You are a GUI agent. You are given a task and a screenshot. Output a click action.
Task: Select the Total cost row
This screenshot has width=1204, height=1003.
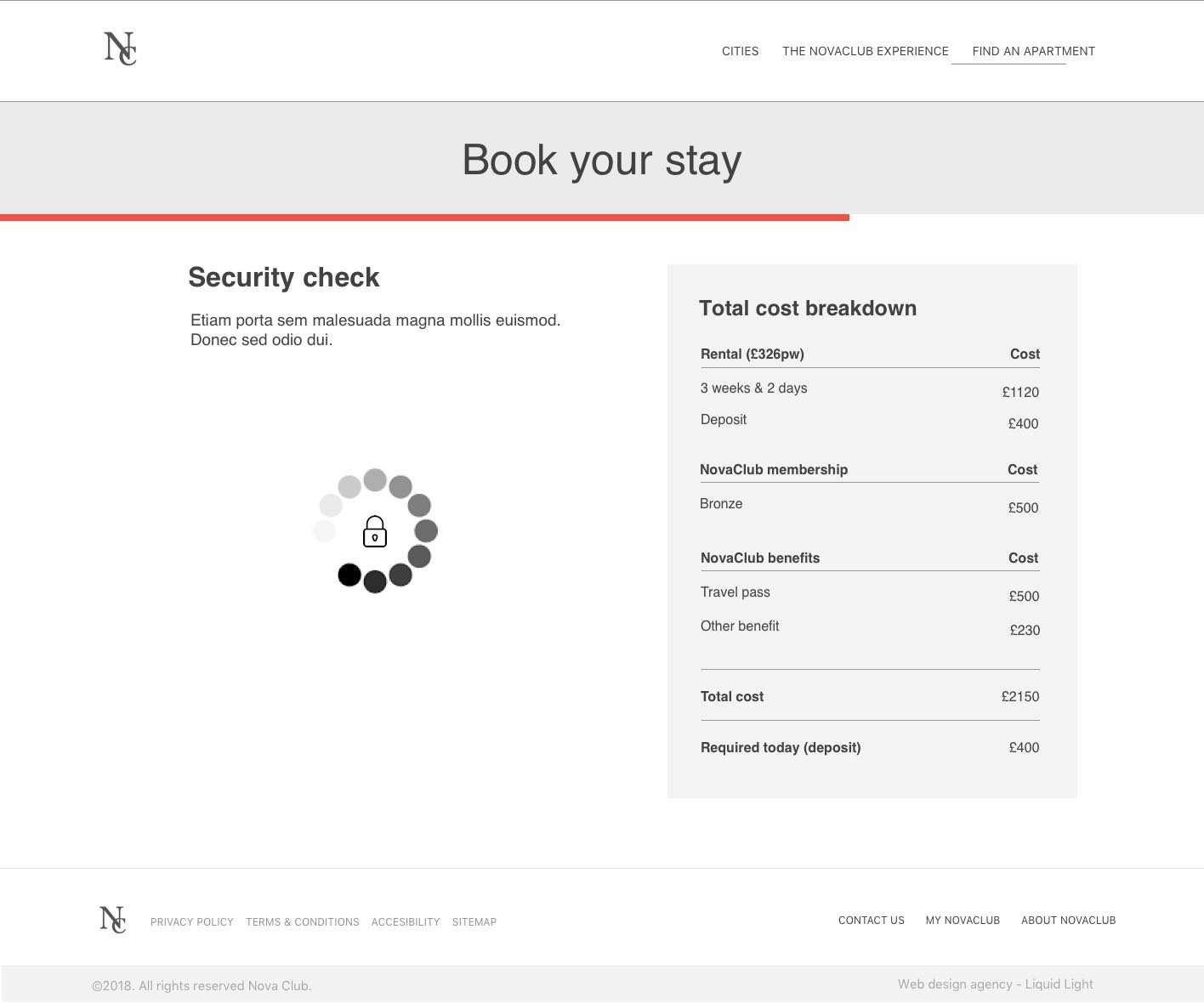coord(869,696)
